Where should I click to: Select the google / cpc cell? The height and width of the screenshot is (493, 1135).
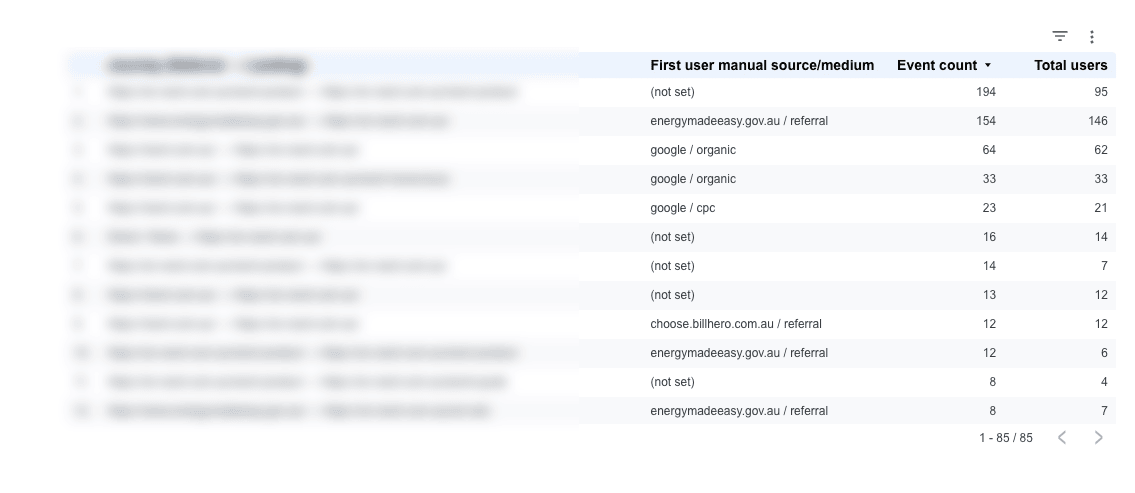coord(683,208)
